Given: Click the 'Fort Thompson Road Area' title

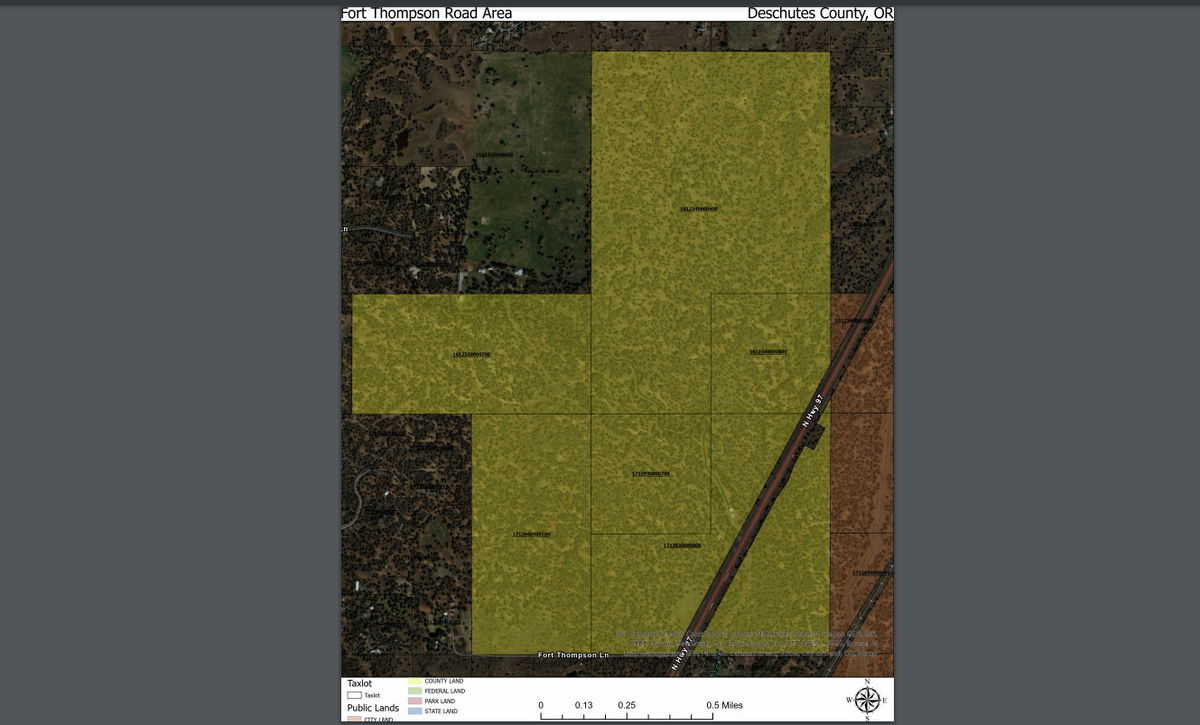Looking at the screenshot, I should tap(427, 13).
